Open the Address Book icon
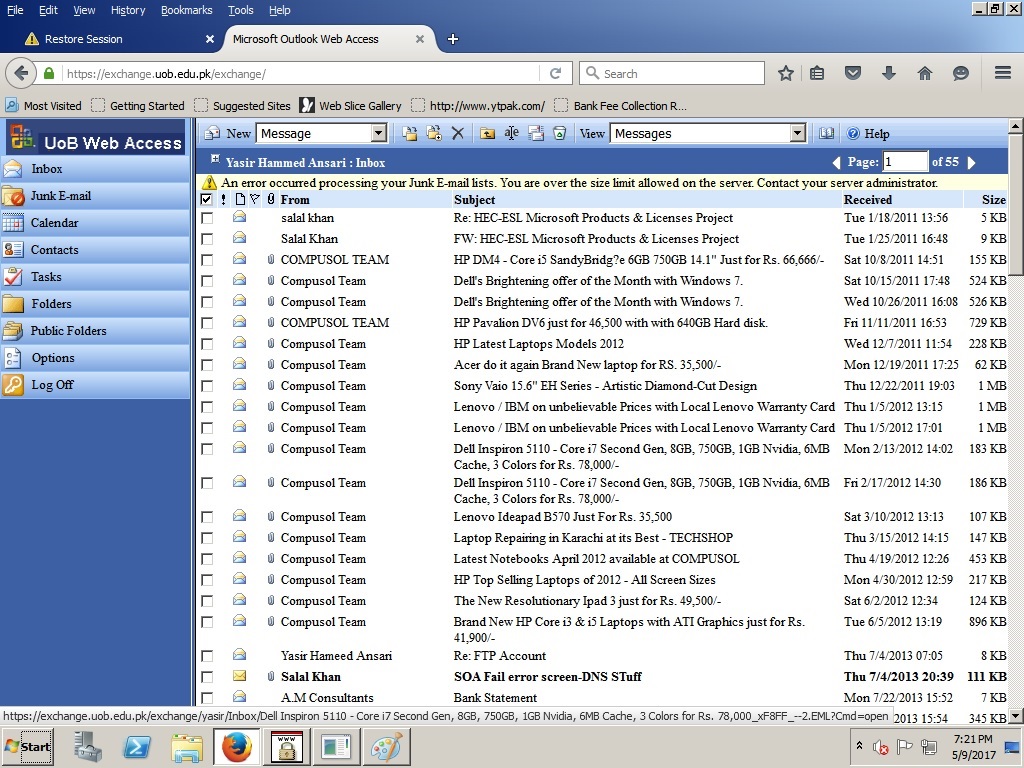 827,133
